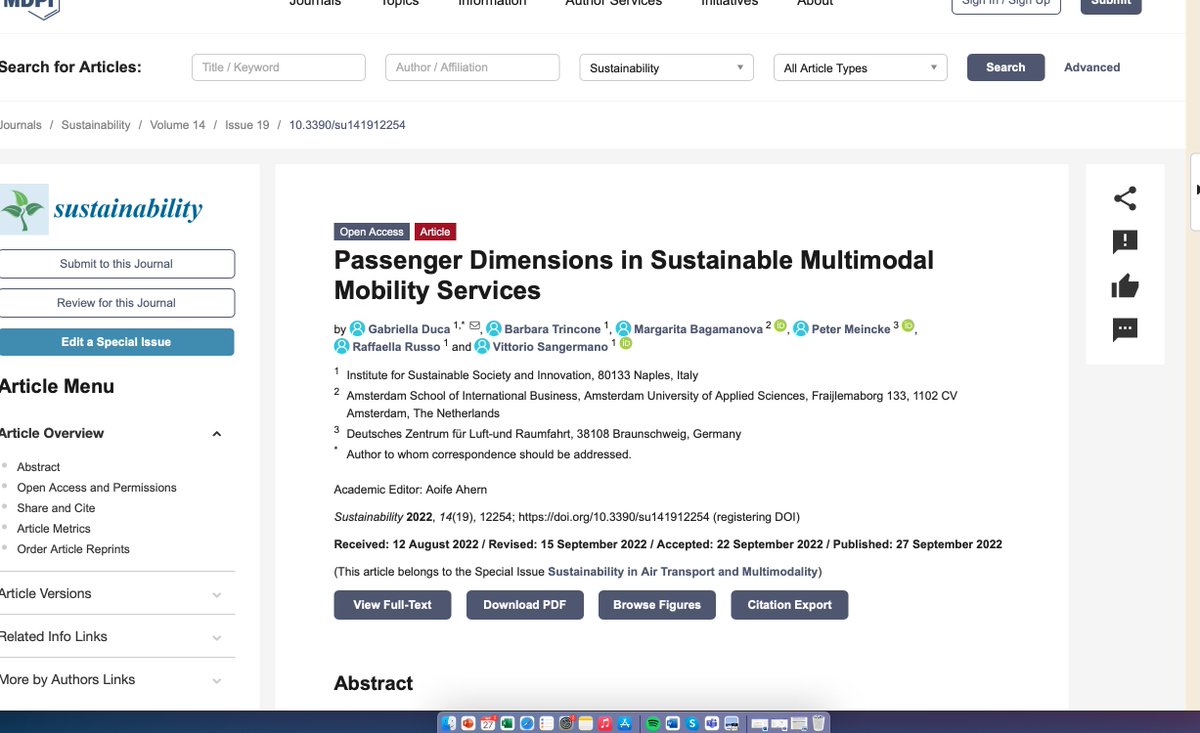The image size is (1200, 733).
Task: Click the Open Access badge
Action: 371,232
